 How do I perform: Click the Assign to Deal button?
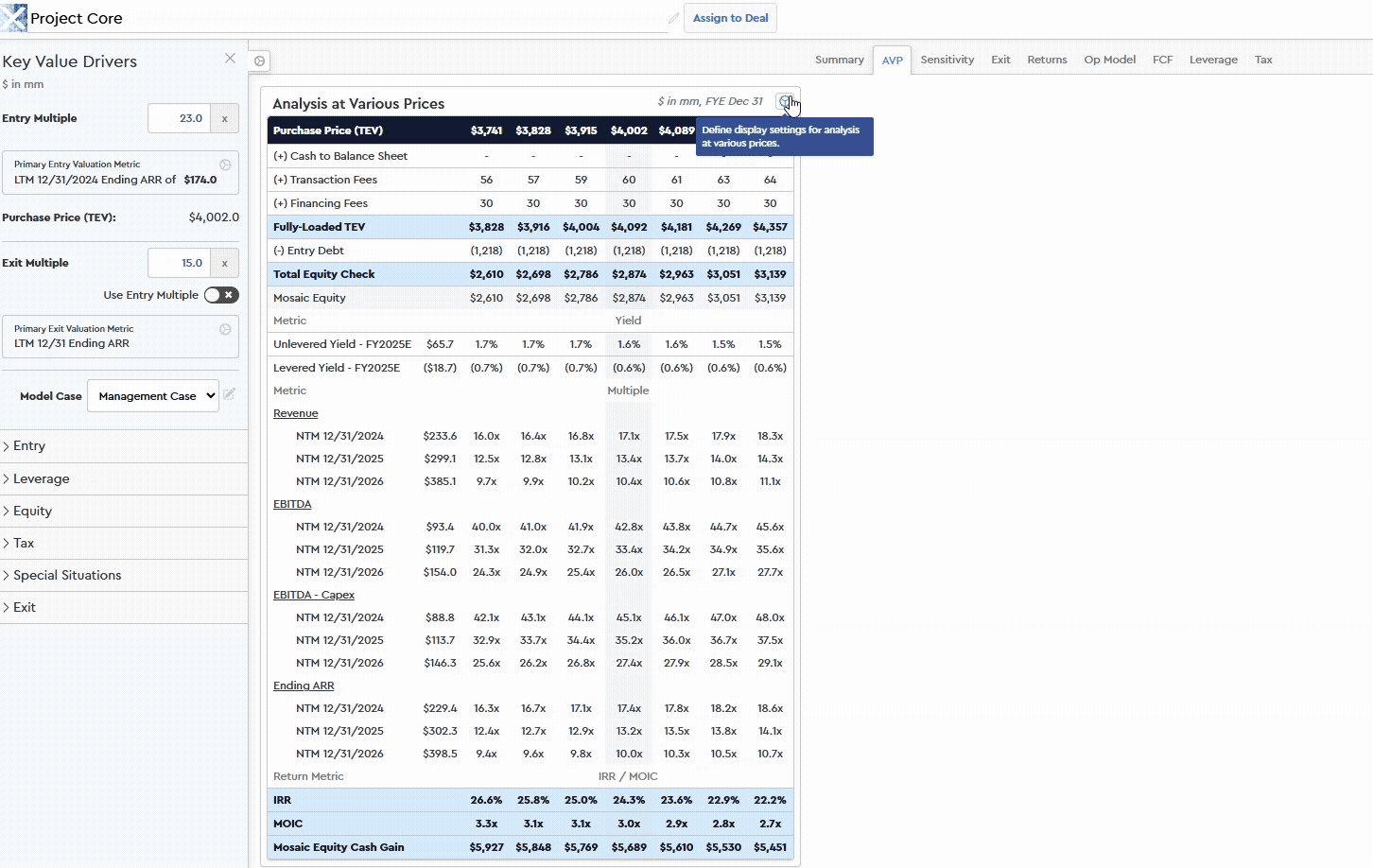pos(730,18)
